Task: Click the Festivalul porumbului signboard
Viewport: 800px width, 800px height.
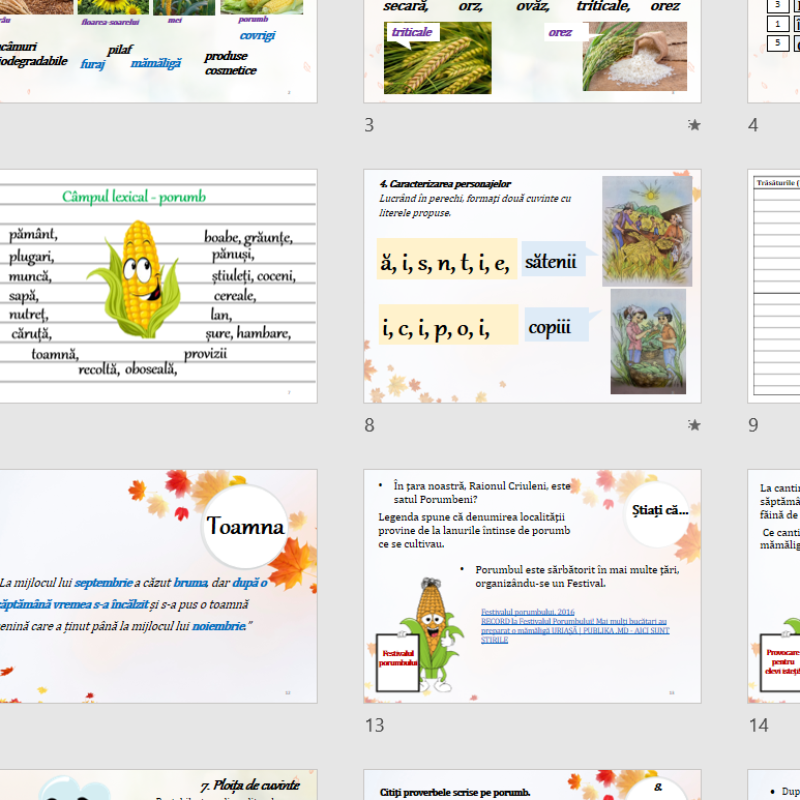Action: coord(398,659)
